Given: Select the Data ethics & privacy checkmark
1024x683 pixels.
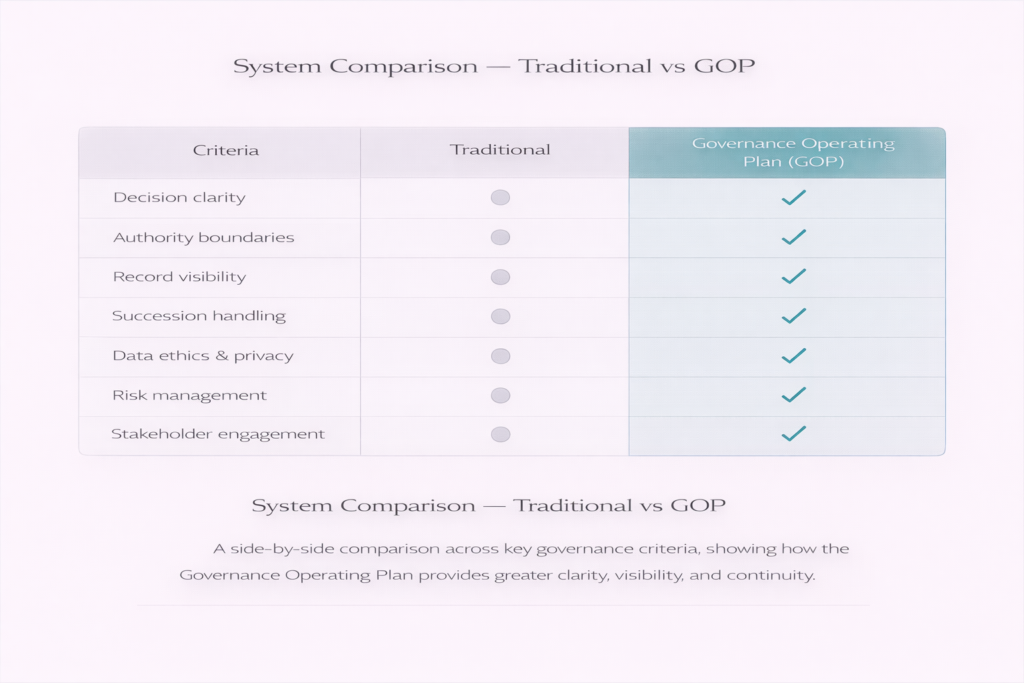Looking at the screenshot, I should [793, 355].
